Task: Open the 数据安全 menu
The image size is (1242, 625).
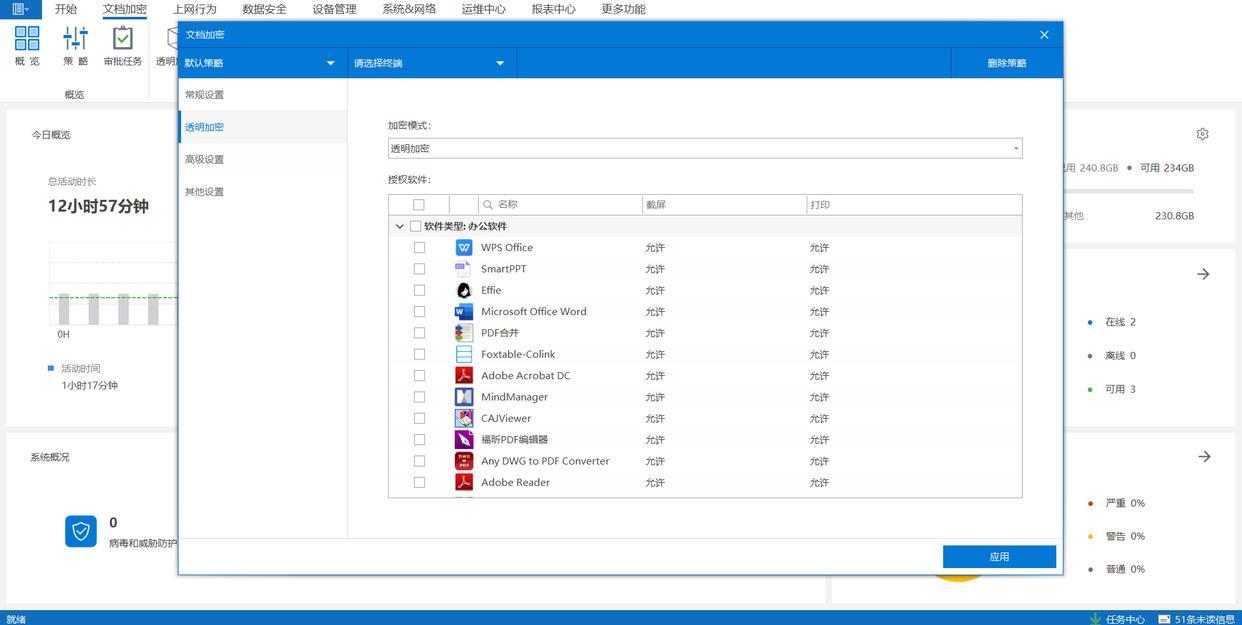Action: 264,9
